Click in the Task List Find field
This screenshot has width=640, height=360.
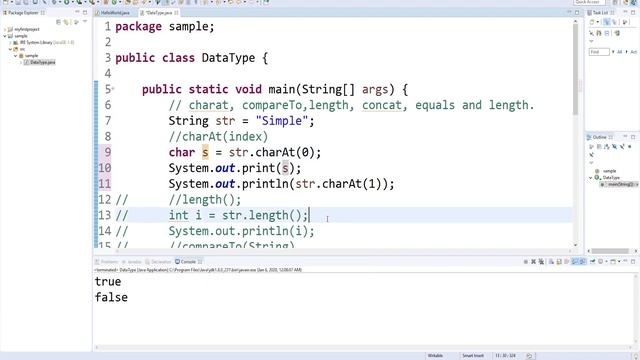click(599, 52)
